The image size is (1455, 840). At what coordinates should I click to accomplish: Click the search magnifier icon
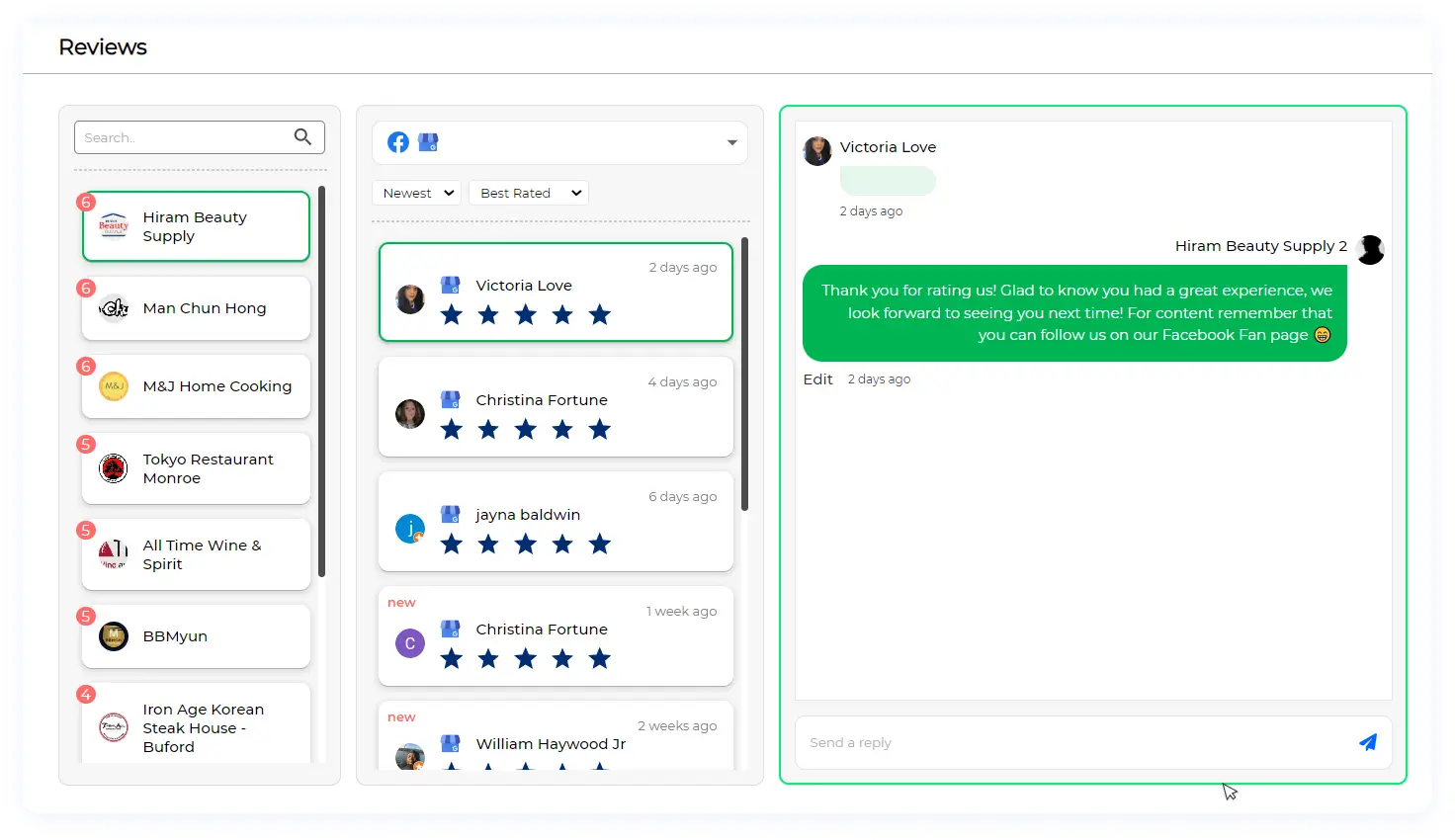302,137
